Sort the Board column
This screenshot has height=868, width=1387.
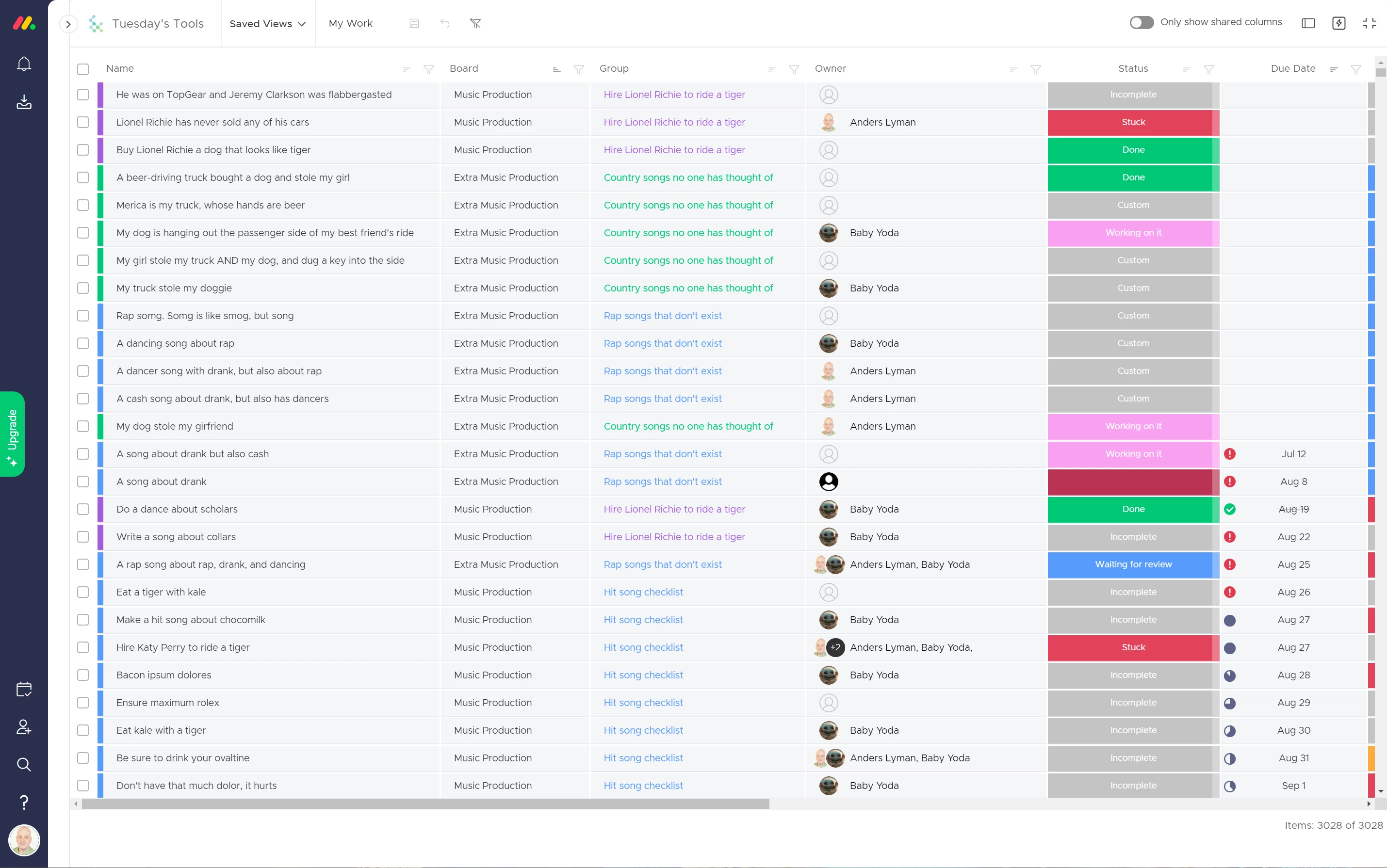coord(556,69)
